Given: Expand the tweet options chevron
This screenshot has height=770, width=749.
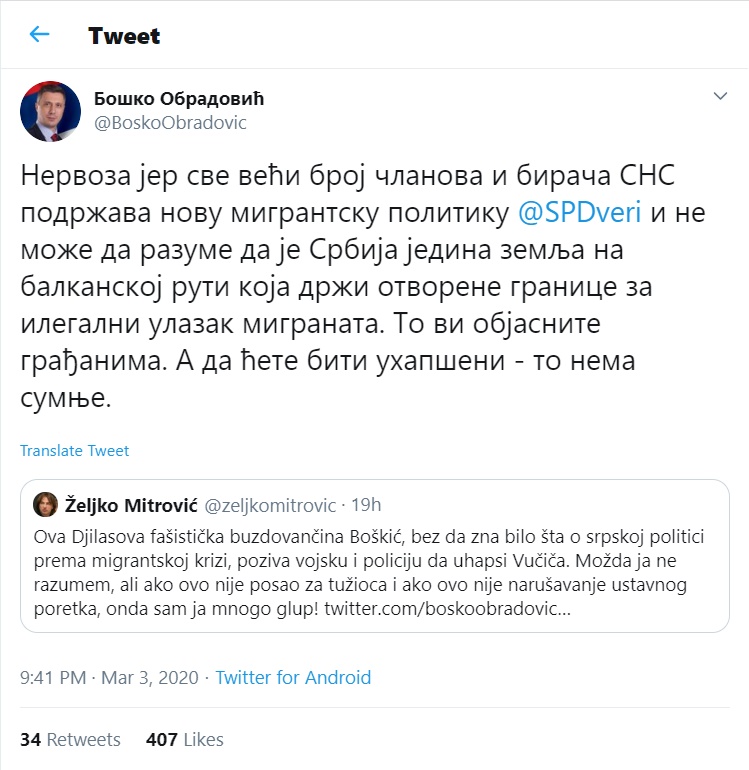Looking at the screenshot, I should (718, 97).
